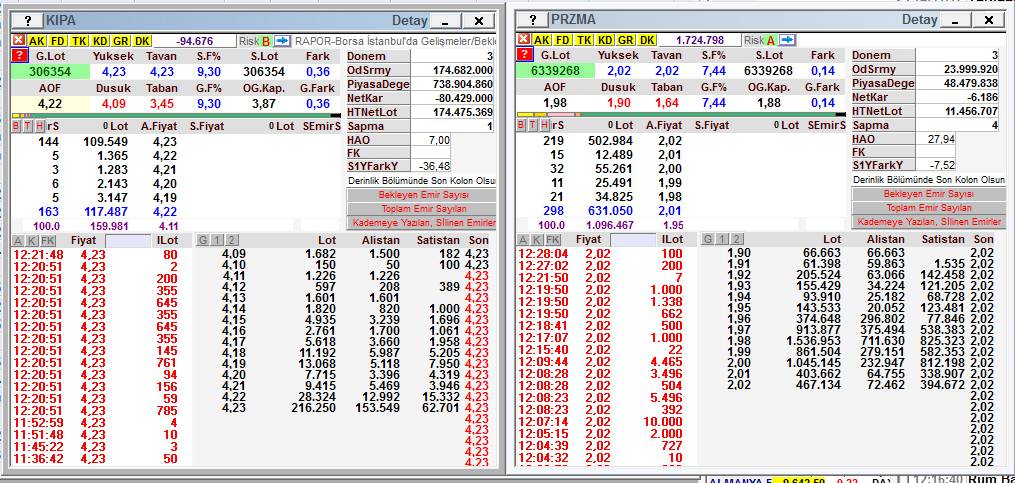1015x483 pixels.
Task: Select the KD button in PRZMA window
Action: tap(605, 40)
